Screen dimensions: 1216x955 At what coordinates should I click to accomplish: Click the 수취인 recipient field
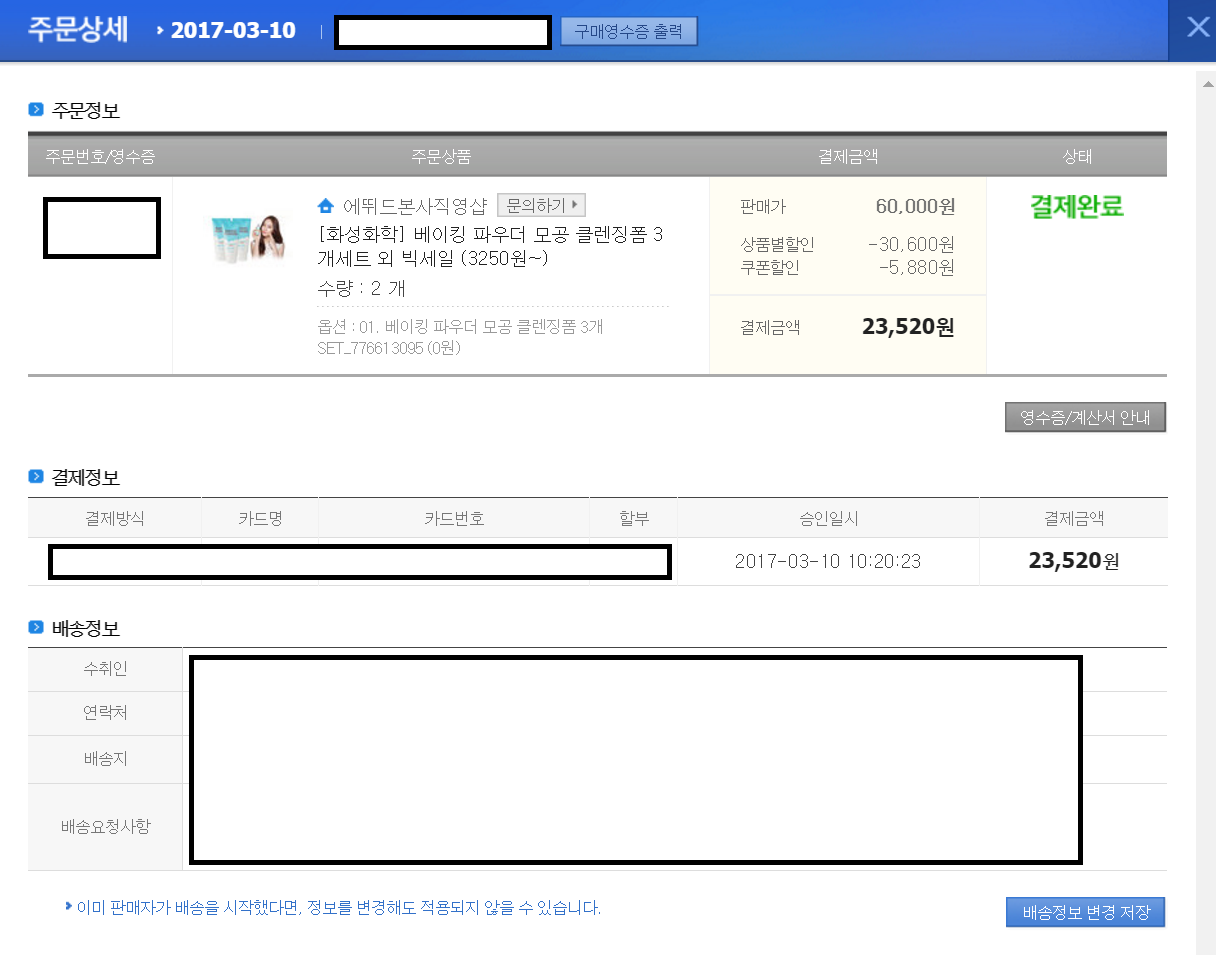tap(635, 669)
